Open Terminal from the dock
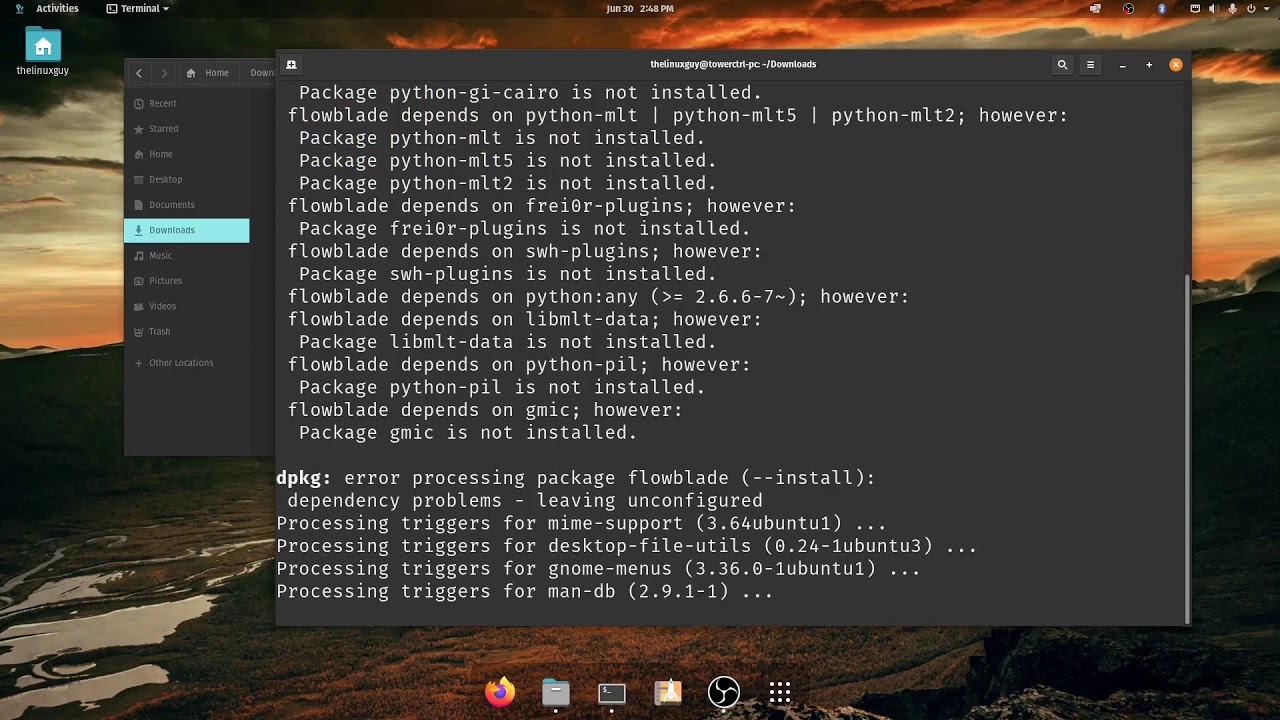 pyautogui.click(x=612, y=692)
